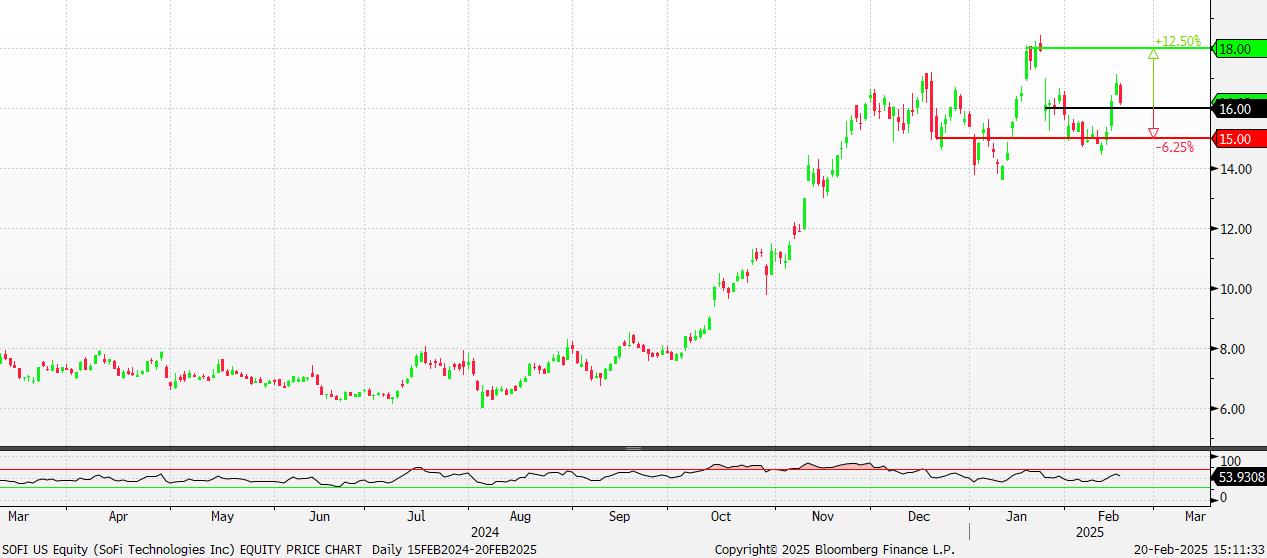Viewport: 1267px width, 558px height.
Task: Click the 10.00 price axis label
Action: pyautogui.click(x=1234, y=289)
